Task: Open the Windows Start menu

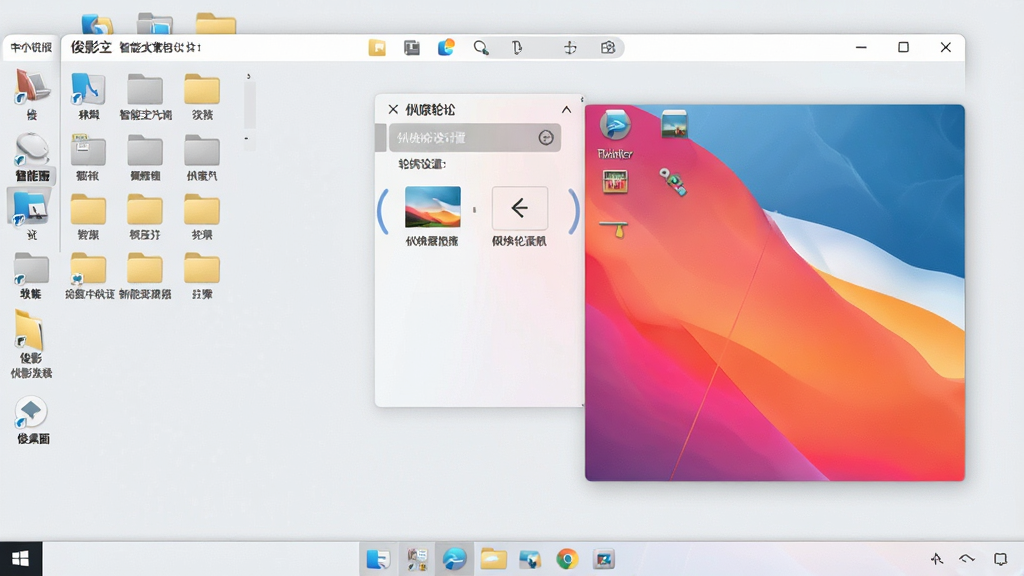Action: tap(21, 559)
